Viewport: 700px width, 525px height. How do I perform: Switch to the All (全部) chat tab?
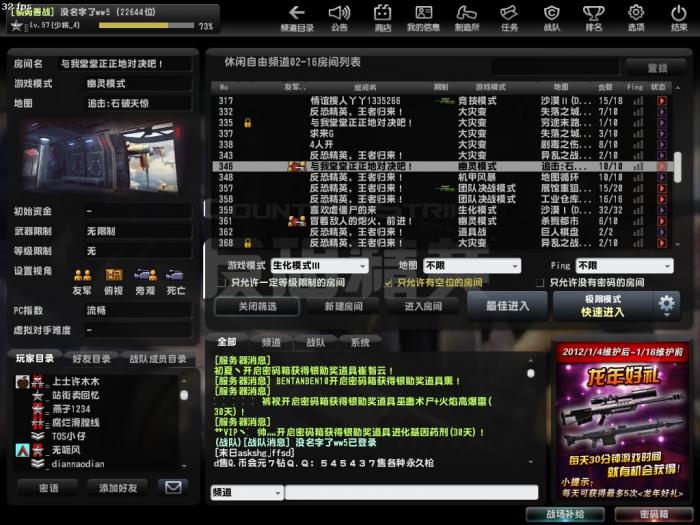click(x=227, y=342)
